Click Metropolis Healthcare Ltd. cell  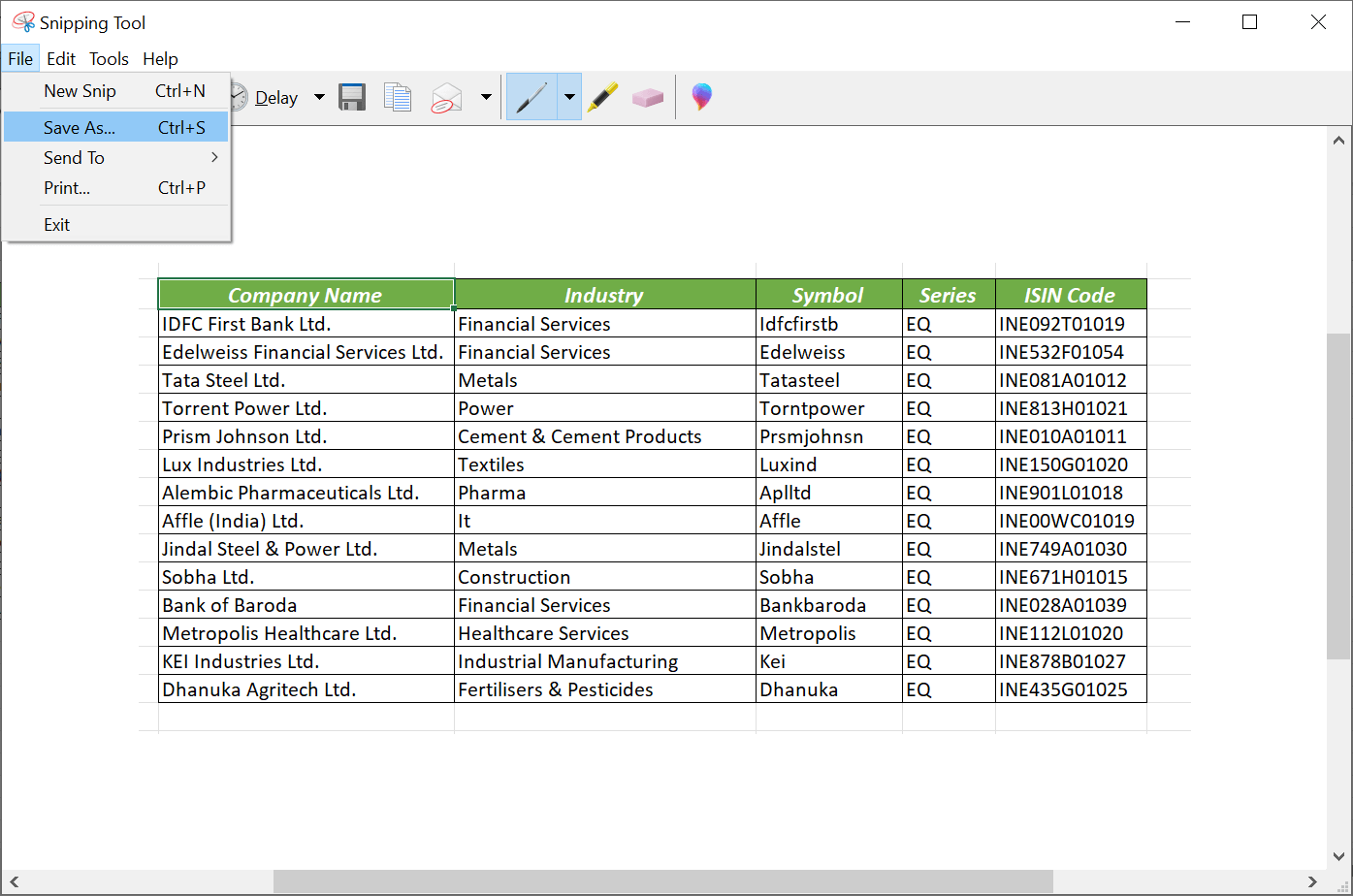(306, 633)
